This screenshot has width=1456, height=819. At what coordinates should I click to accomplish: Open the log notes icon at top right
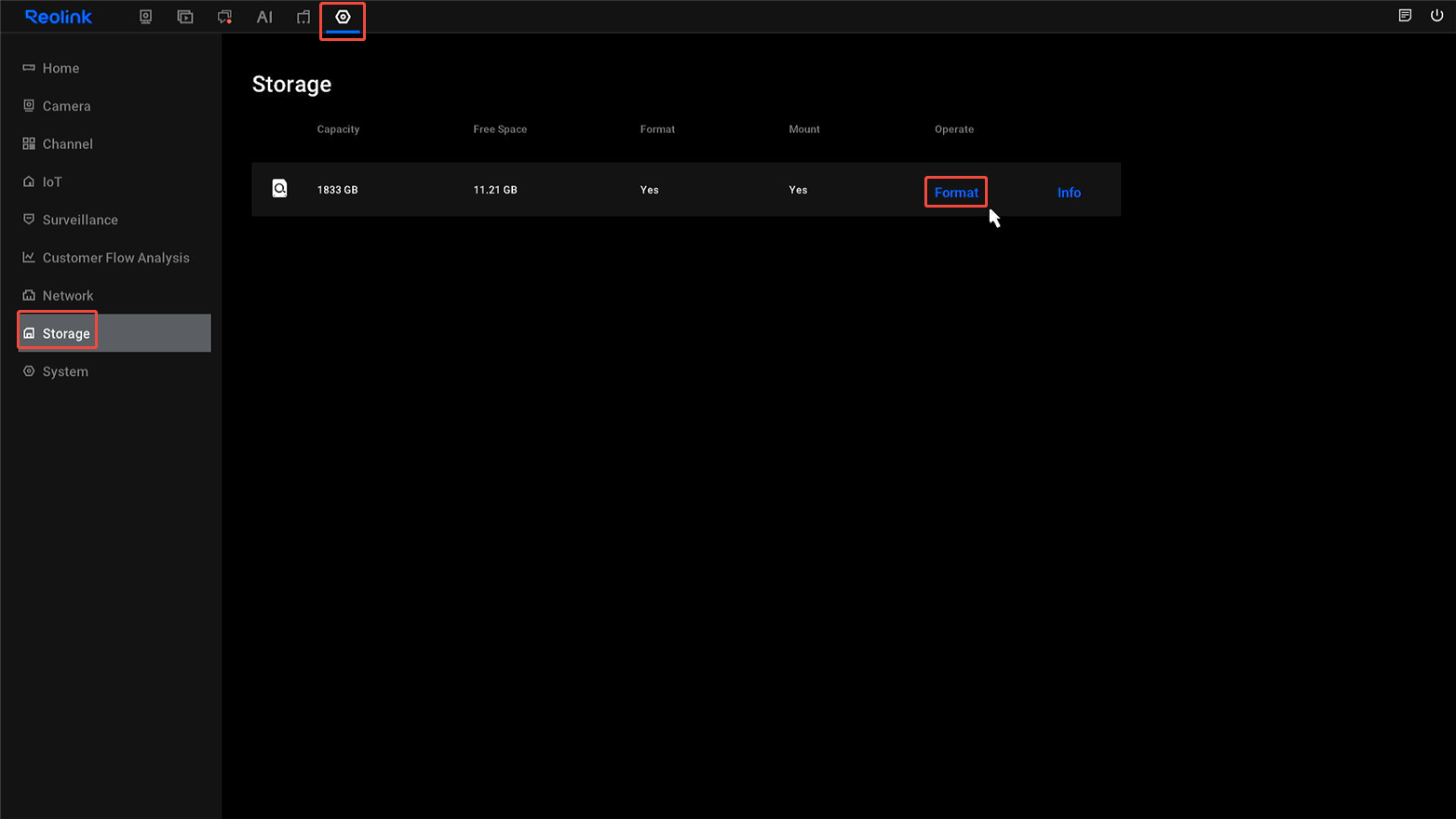[x=1405, y=16]
